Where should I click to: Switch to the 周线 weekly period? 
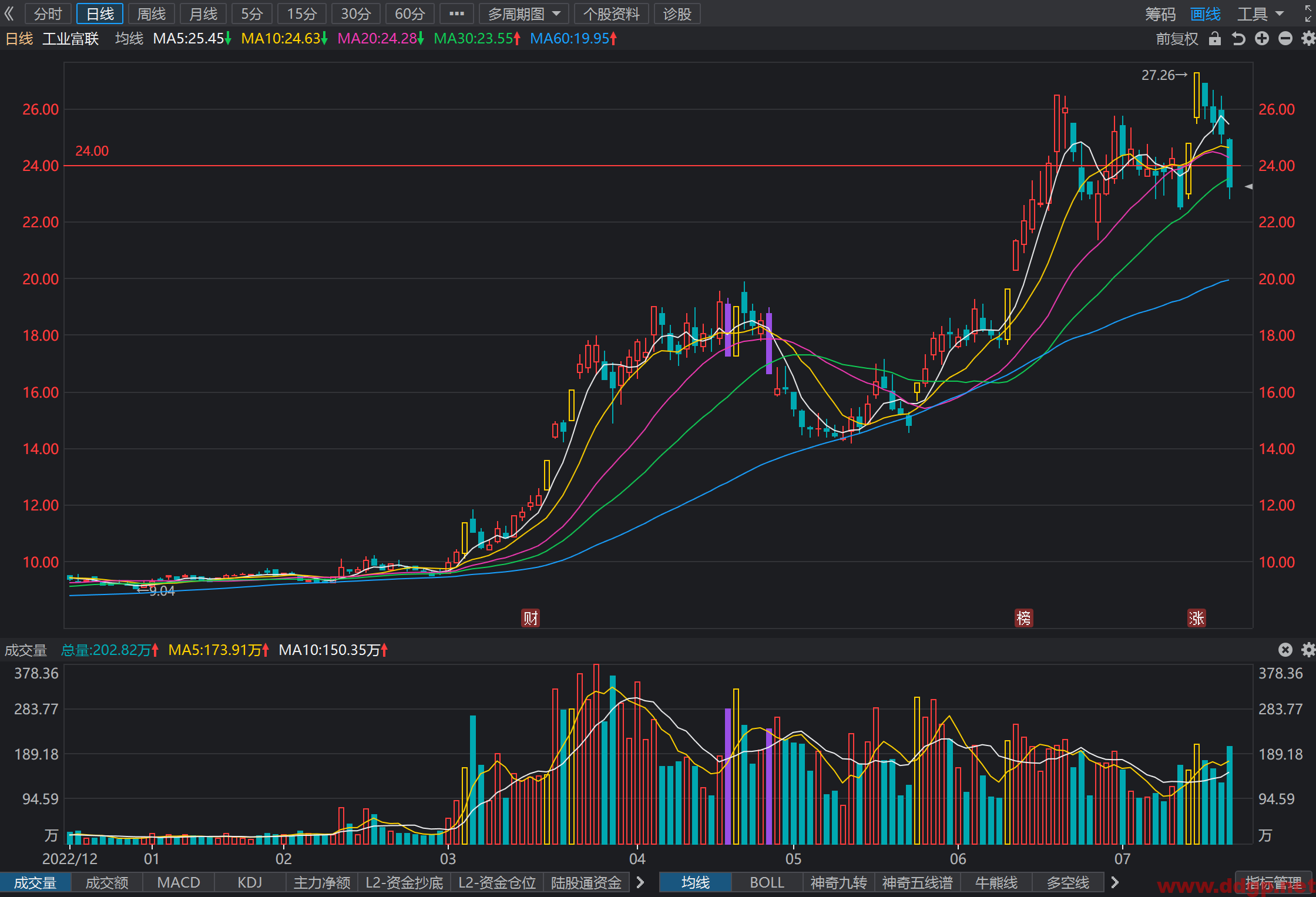pos(152,14)
